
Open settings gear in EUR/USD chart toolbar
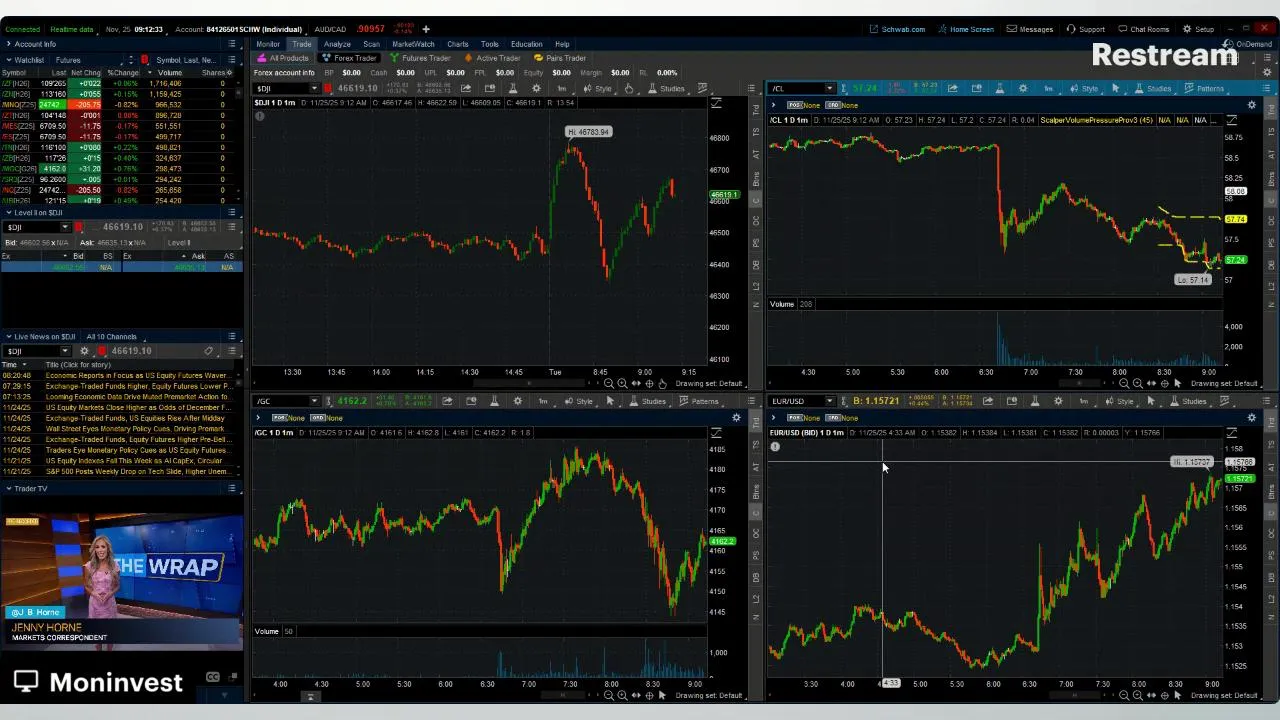1059,401
